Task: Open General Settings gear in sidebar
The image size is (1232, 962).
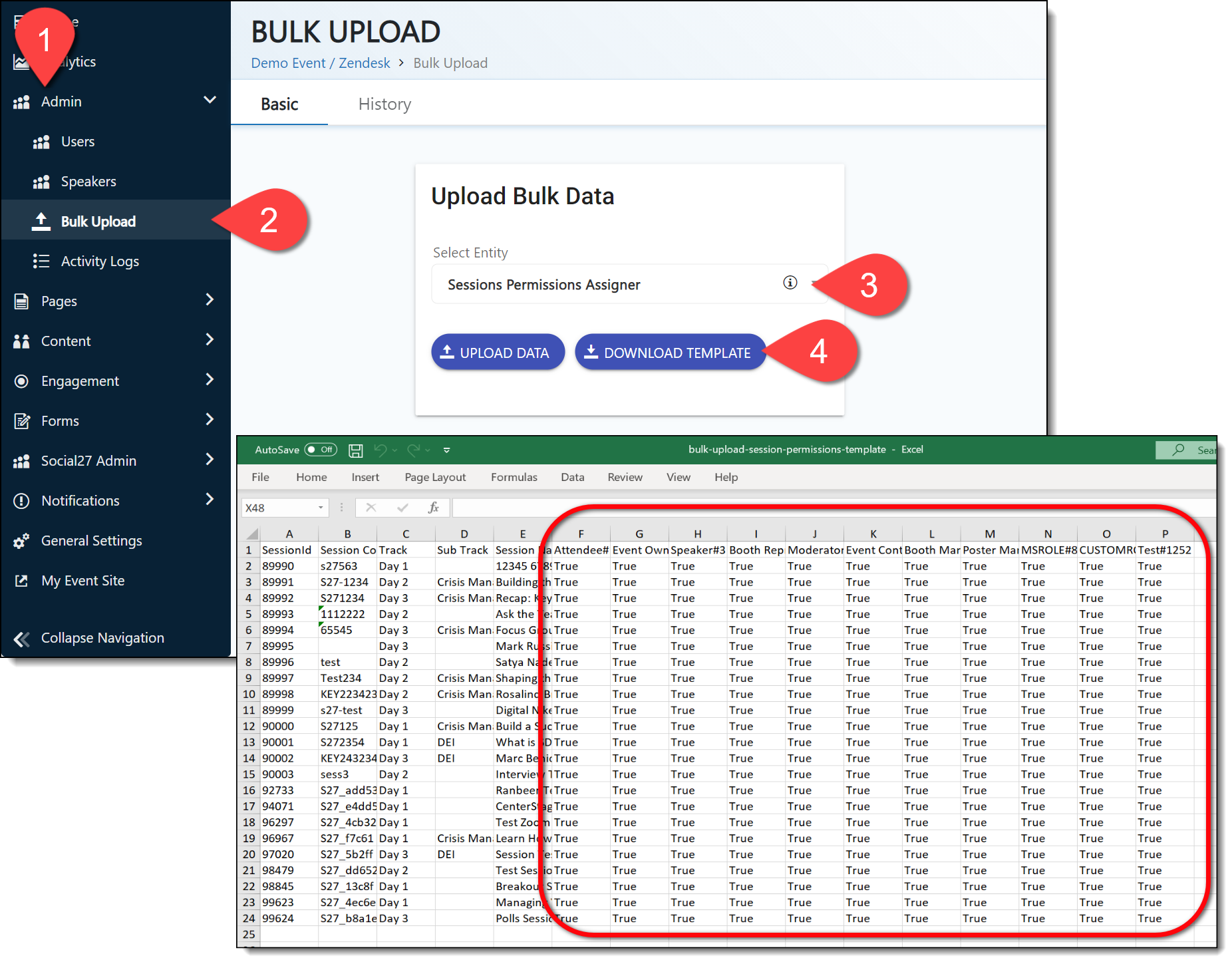Action: pyautogui.click(x=21, y=541)
